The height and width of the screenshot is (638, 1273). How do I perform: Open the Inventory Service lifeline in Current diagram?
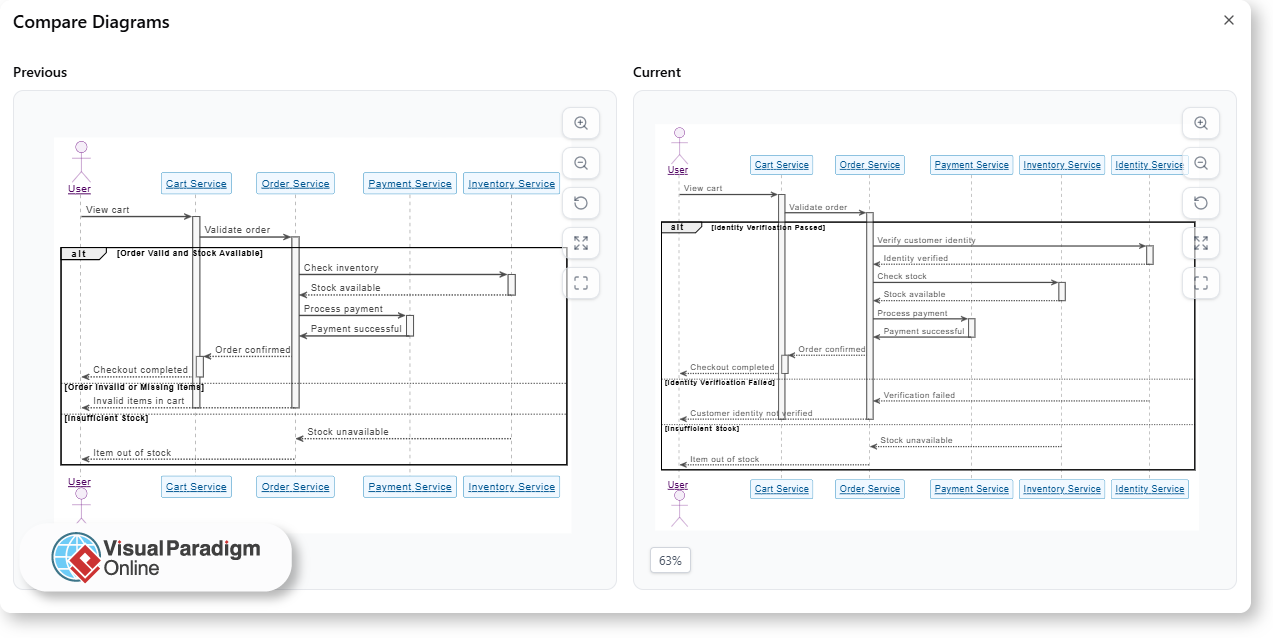(x=1061, y=164)
